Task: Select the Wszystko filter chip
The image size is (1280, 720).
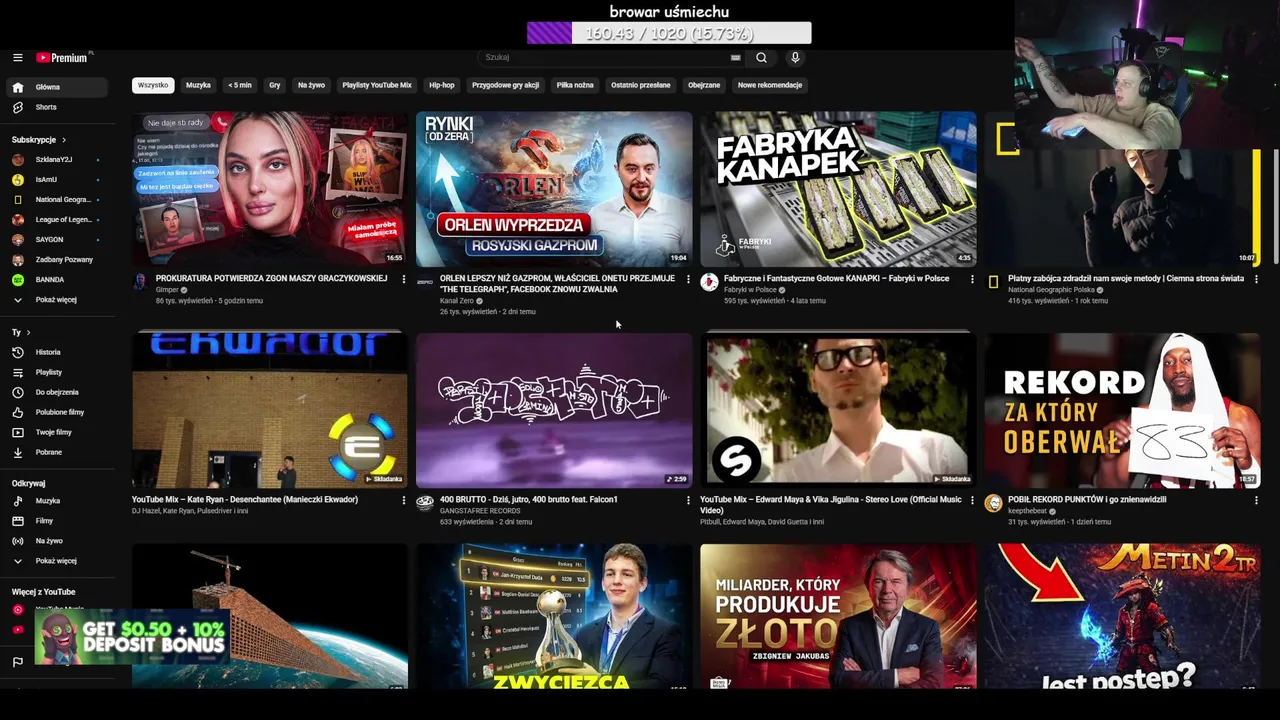Action: [x=153, y=85]
